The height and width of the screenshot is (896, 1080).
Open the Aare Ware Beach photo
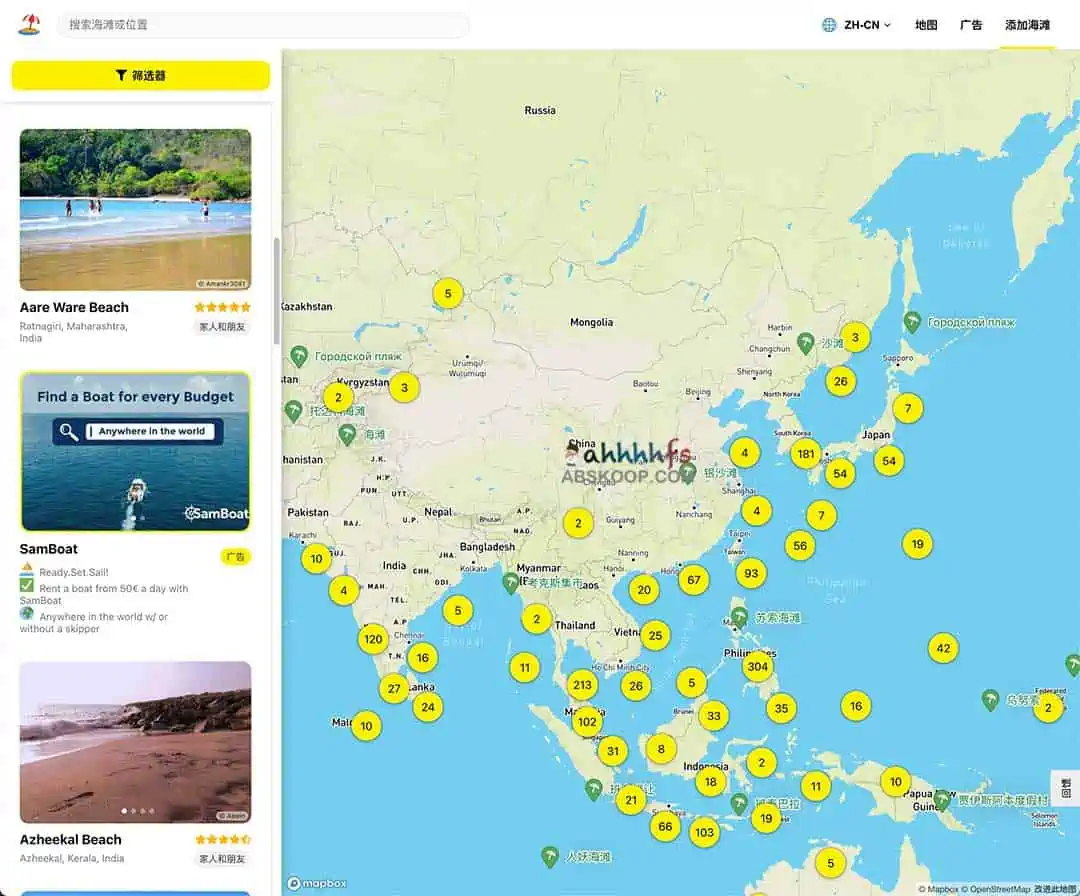tap(135, 209)
